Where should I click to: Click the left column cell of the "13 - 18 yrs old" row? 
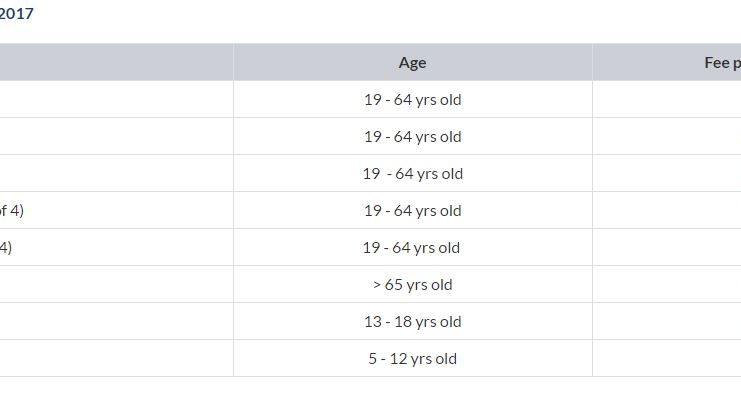(116, 321)
